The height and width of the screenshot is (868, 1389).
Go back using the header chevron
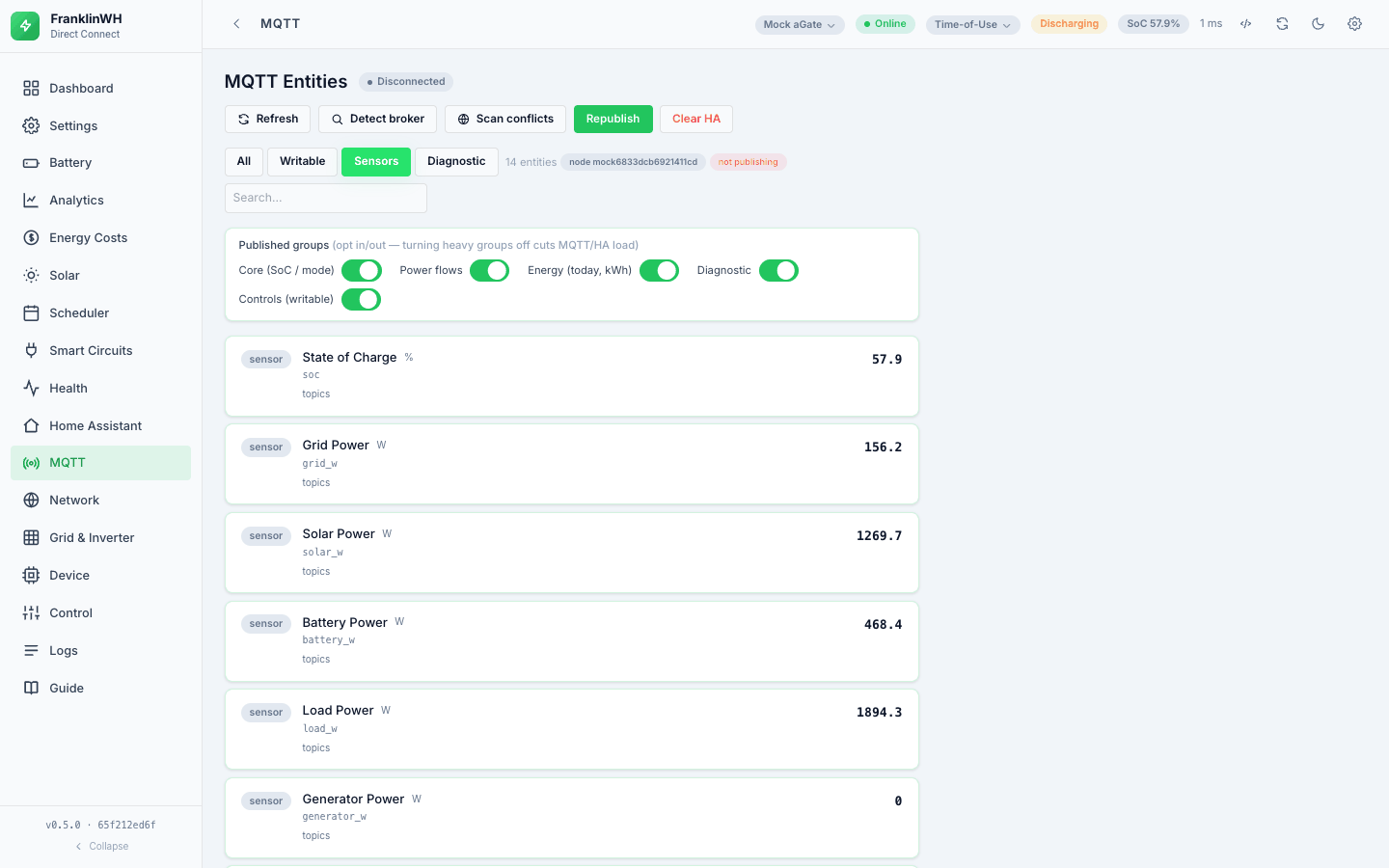pyautogui.click(x=236, y=24)
